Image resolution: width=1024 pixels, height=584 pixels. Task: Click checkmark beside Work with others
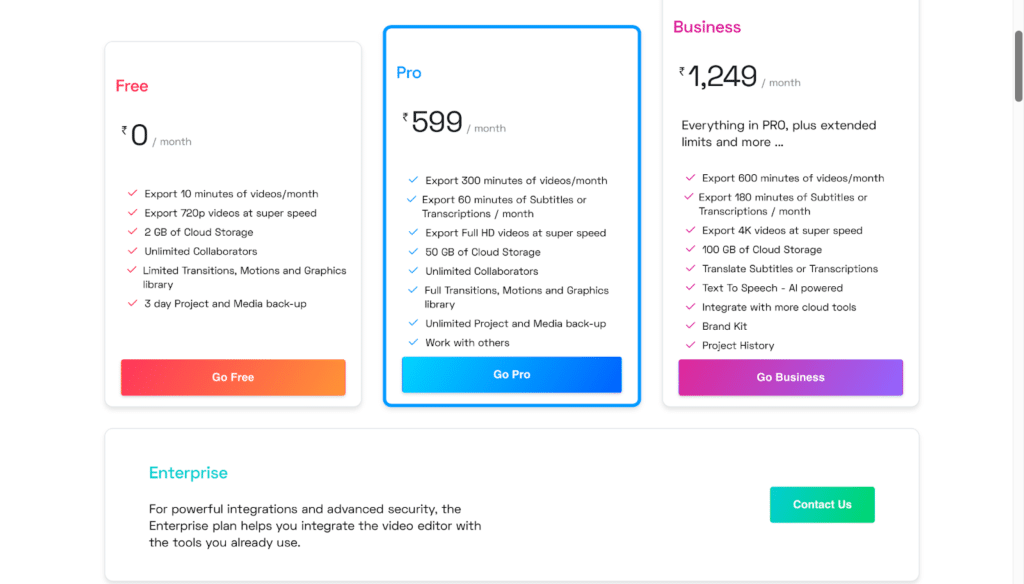tap(413, 342)
